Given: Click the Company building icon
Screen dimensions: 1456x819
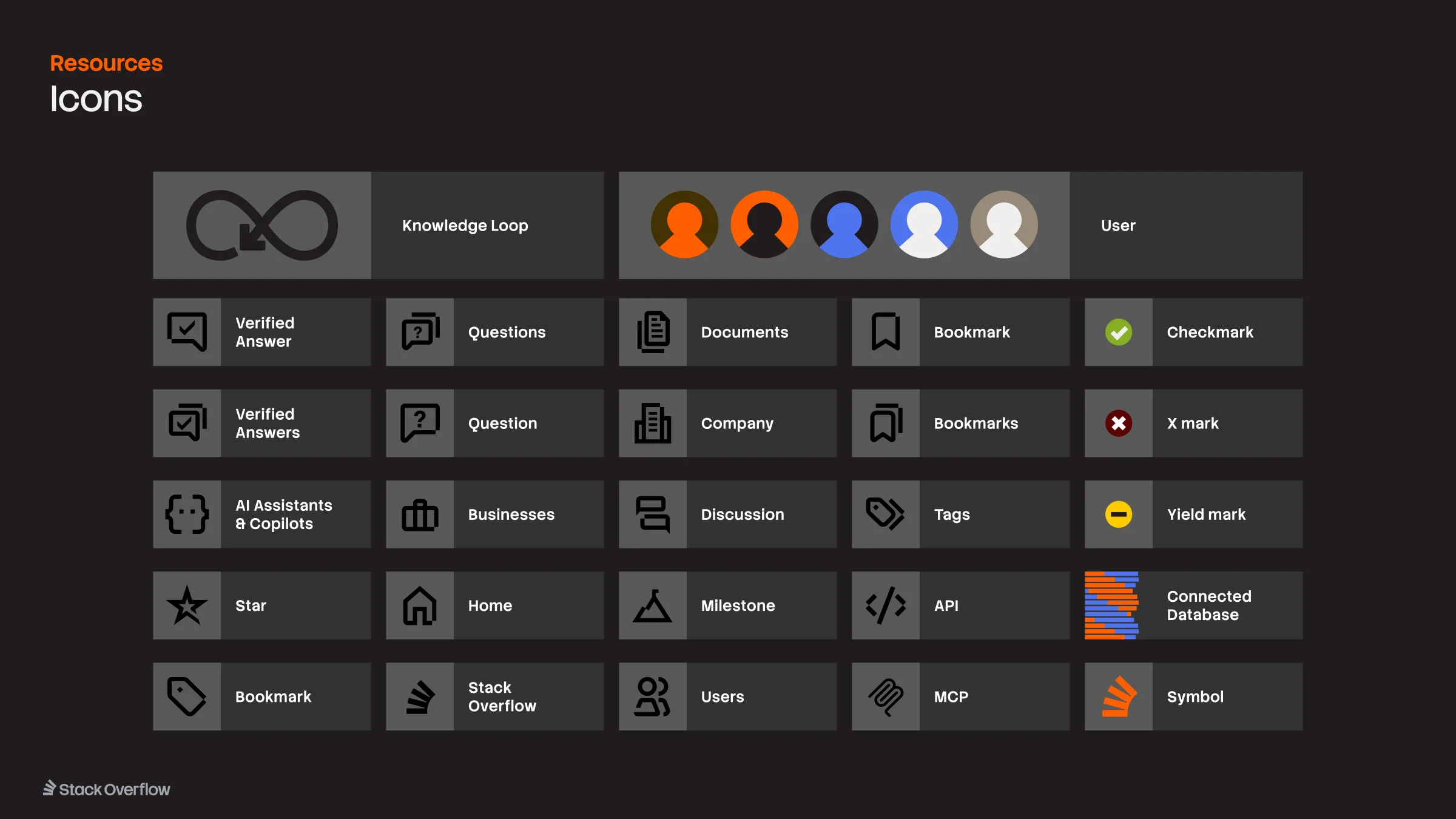Looking at the screenshot, I should click(653, 423).
